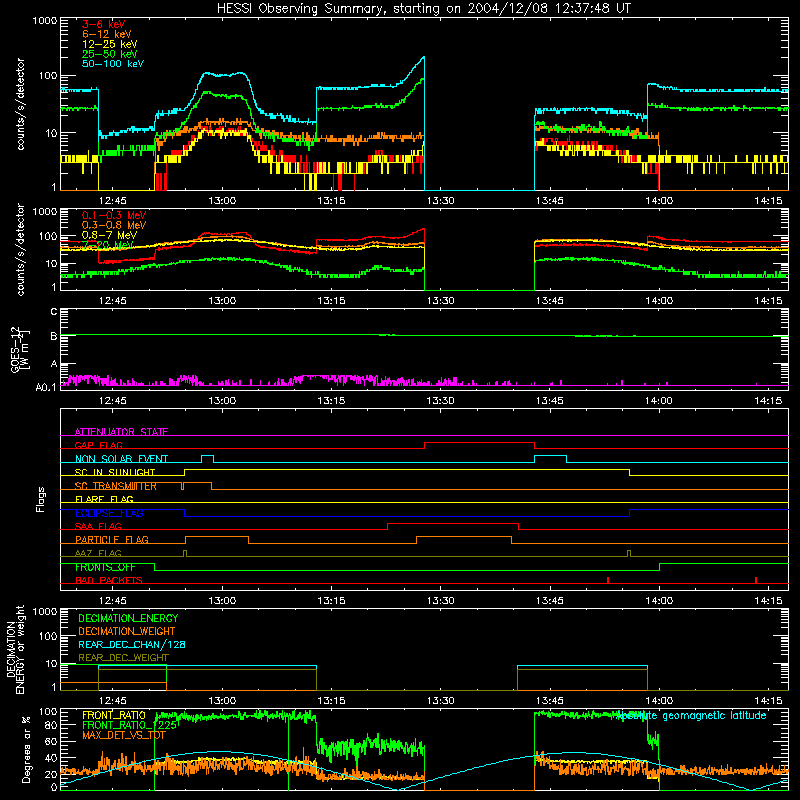
Task: Click the BAD_PACKETS flag label
Action: (109, 580)
